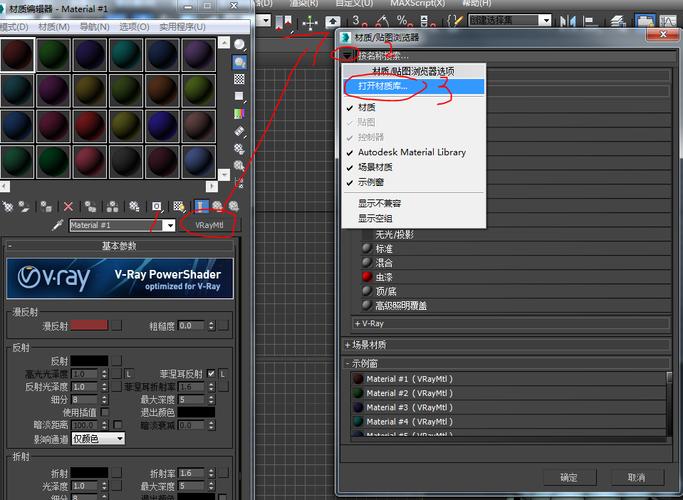Toggle Autodesk Material Library entry
The image size is (683, 500).
tap(412, 152)
